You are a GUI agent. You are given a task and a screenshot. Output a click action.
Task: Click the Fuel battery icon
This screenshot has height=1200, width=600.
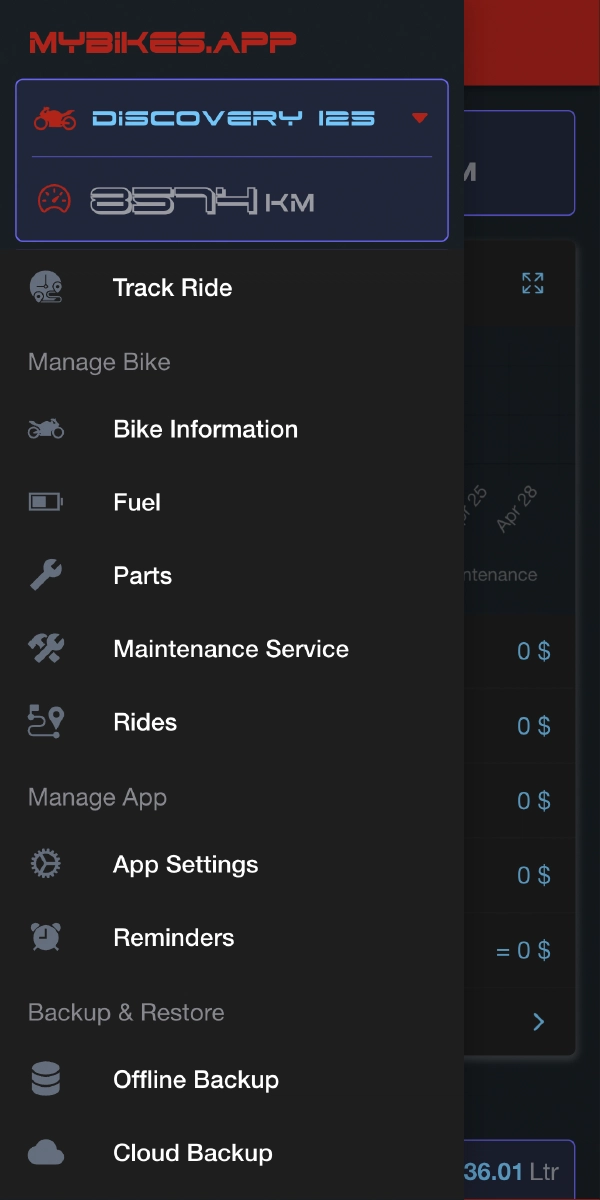pos(46,502)
